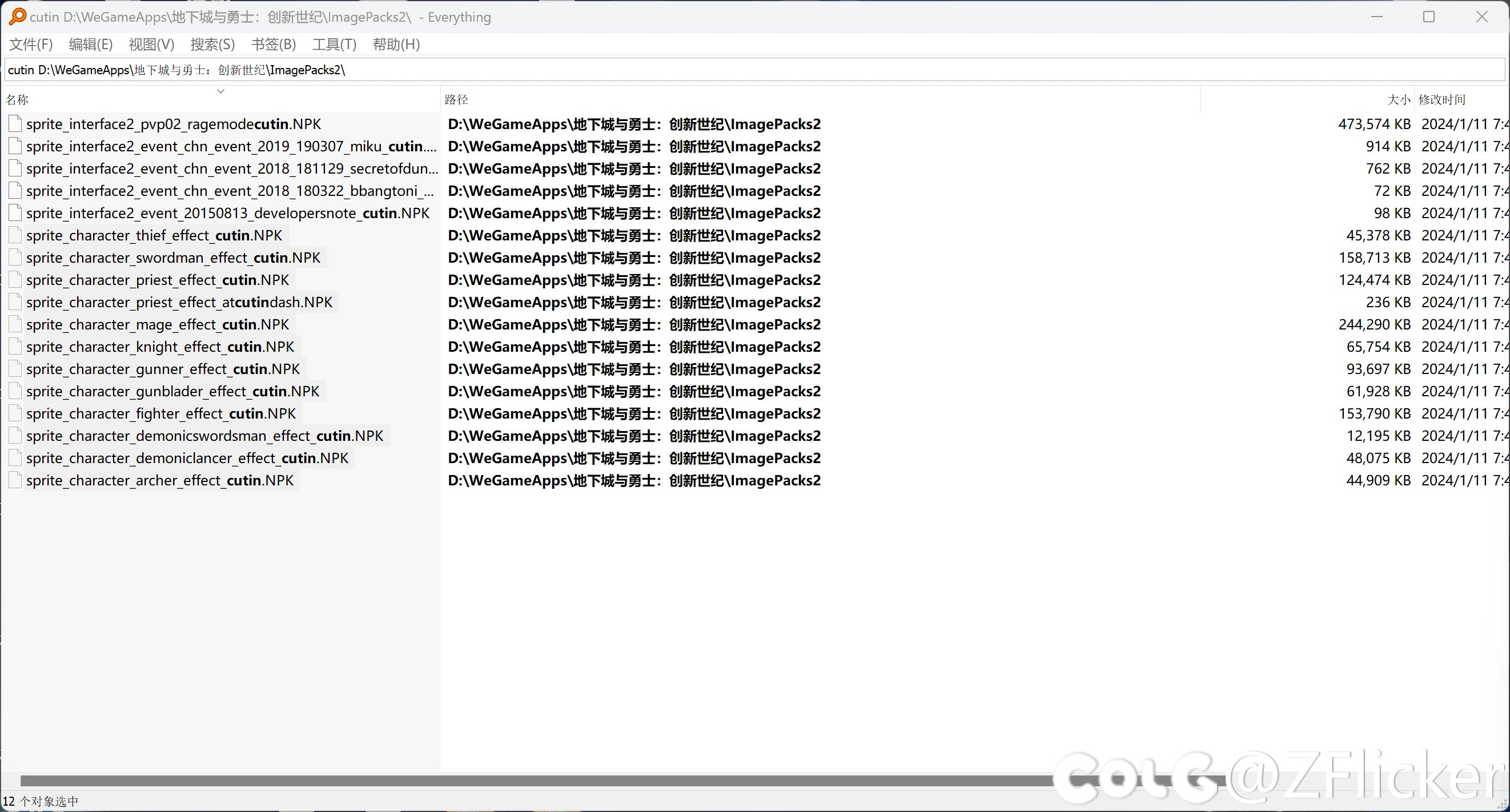This screenshot has height=812, width=1510.
Task: Click file icon of archer_effect_cutin.NPK
Action: 16,480
